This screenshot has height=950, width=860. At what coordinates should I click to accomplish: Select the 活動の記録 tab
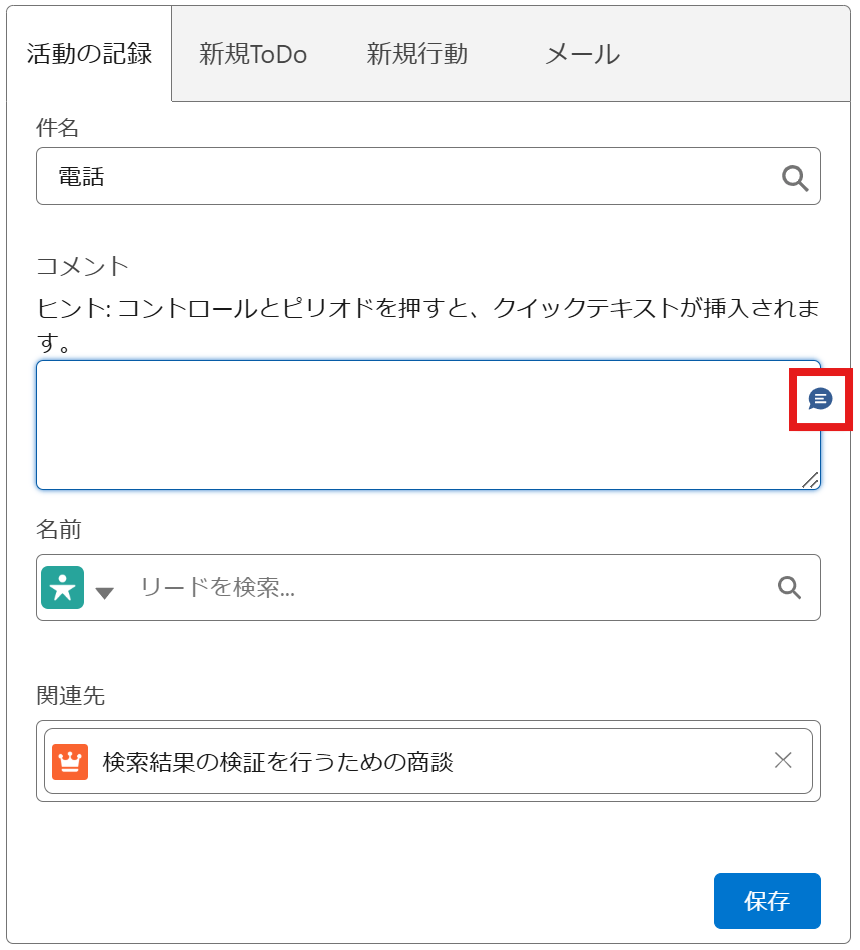point(89,54)
